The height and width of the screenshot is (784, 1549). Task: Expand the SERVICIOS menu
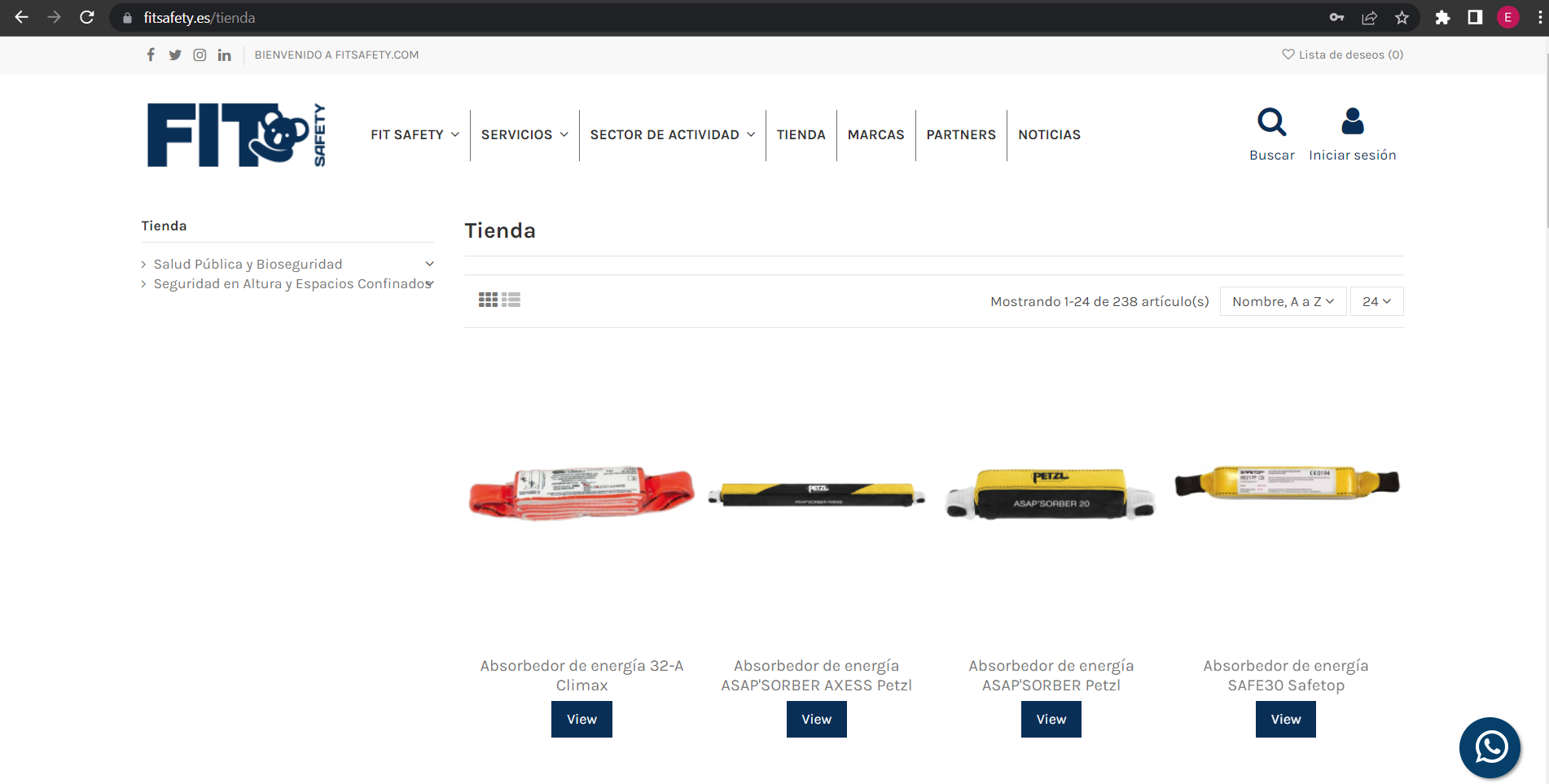(x=524, y=135)
